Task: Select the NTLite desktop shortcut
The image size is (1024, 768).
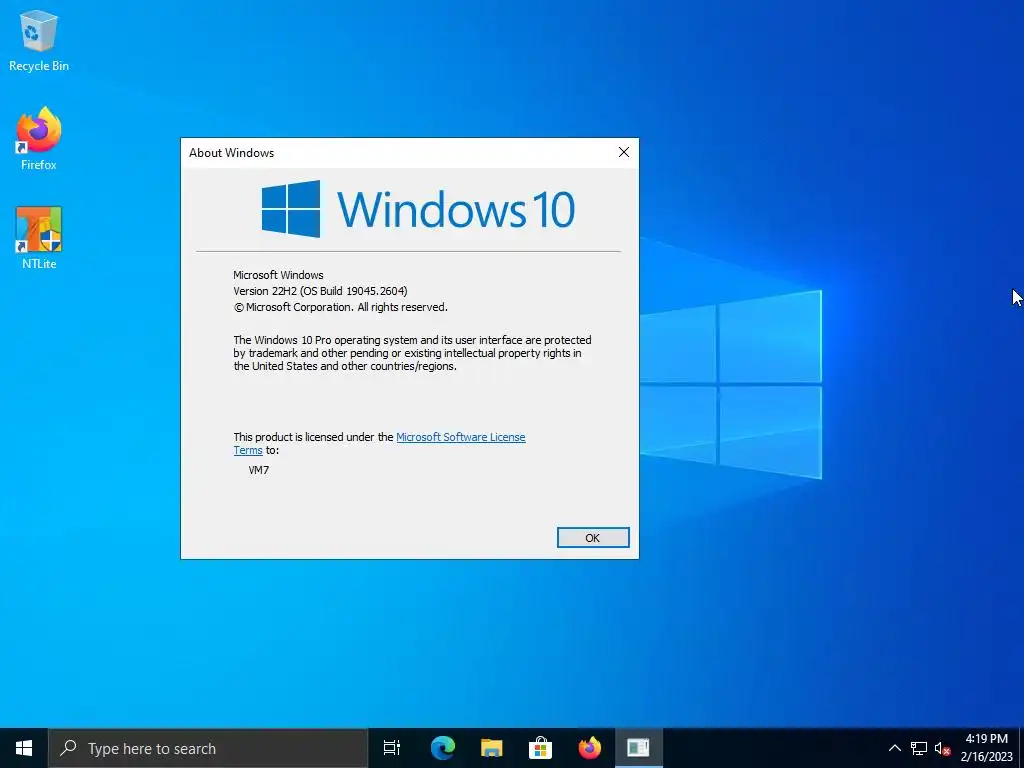Action: click(39, 238)
